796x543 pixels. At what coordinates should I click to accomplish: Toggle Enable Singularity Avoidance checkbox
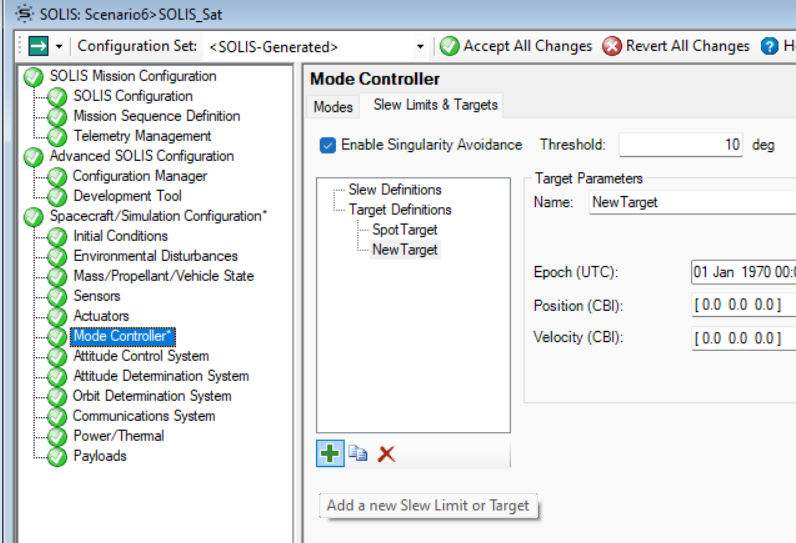327,145
